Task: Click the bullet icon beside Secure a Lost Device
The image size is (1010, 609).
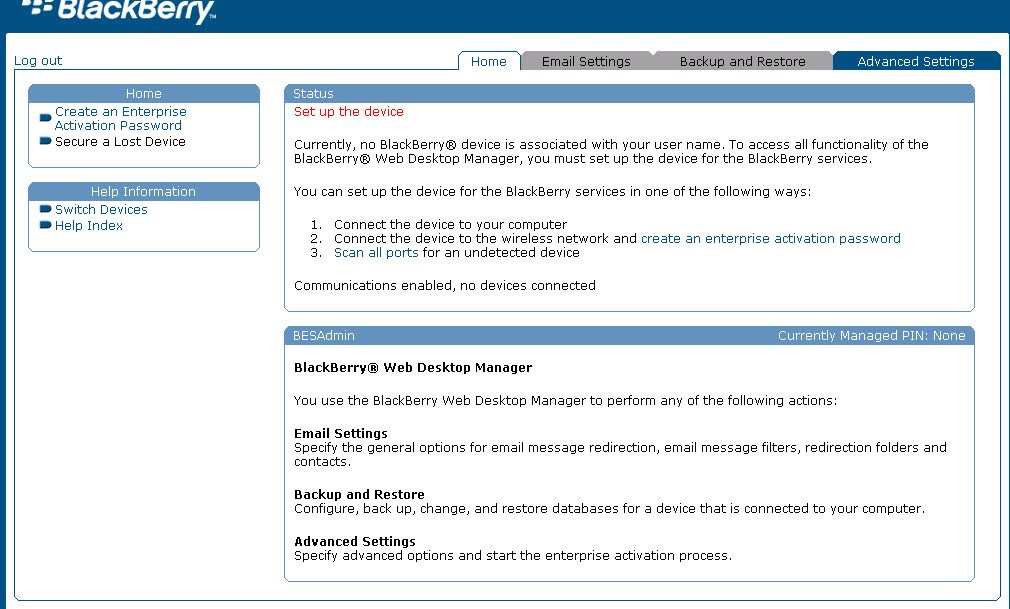Action: coord(45,141)
